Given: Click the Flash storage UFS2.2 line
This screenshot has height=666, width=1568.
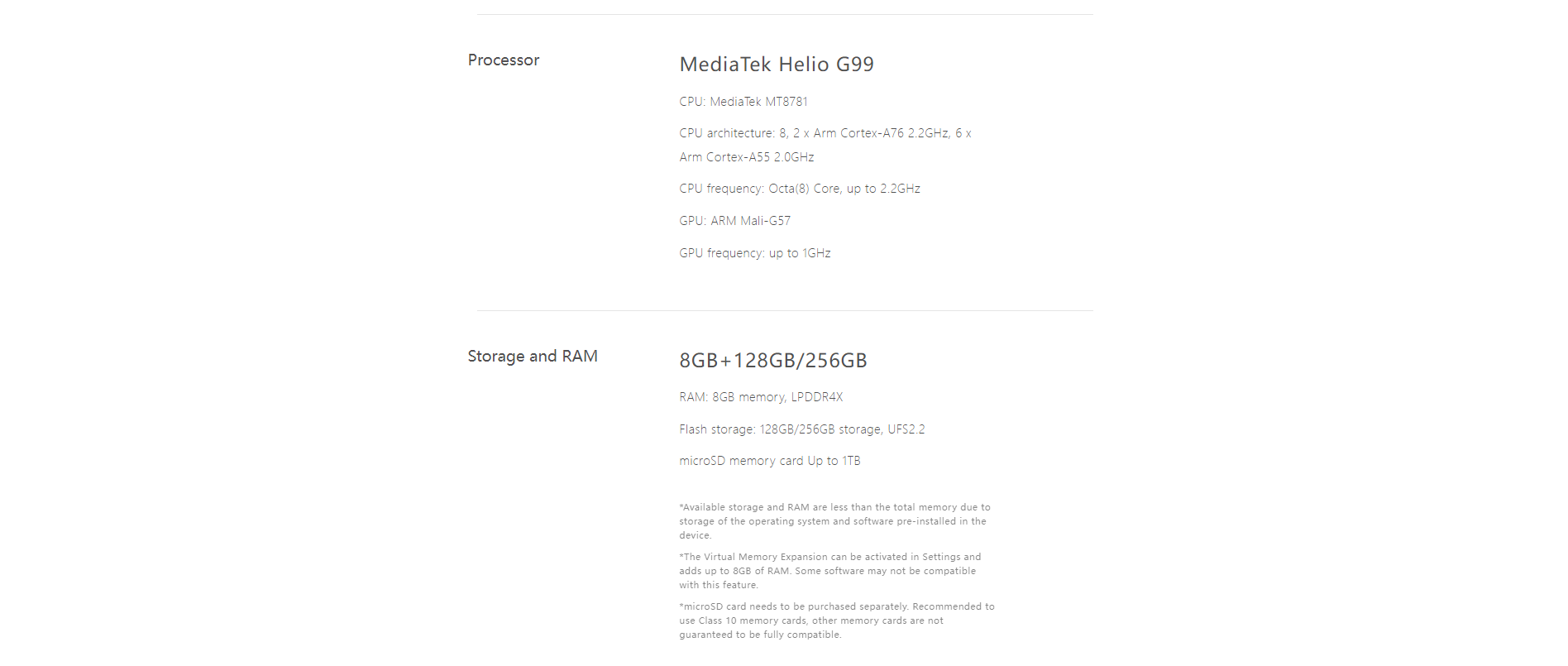Looking at the screenshot, I should click(x=802, y=429).
